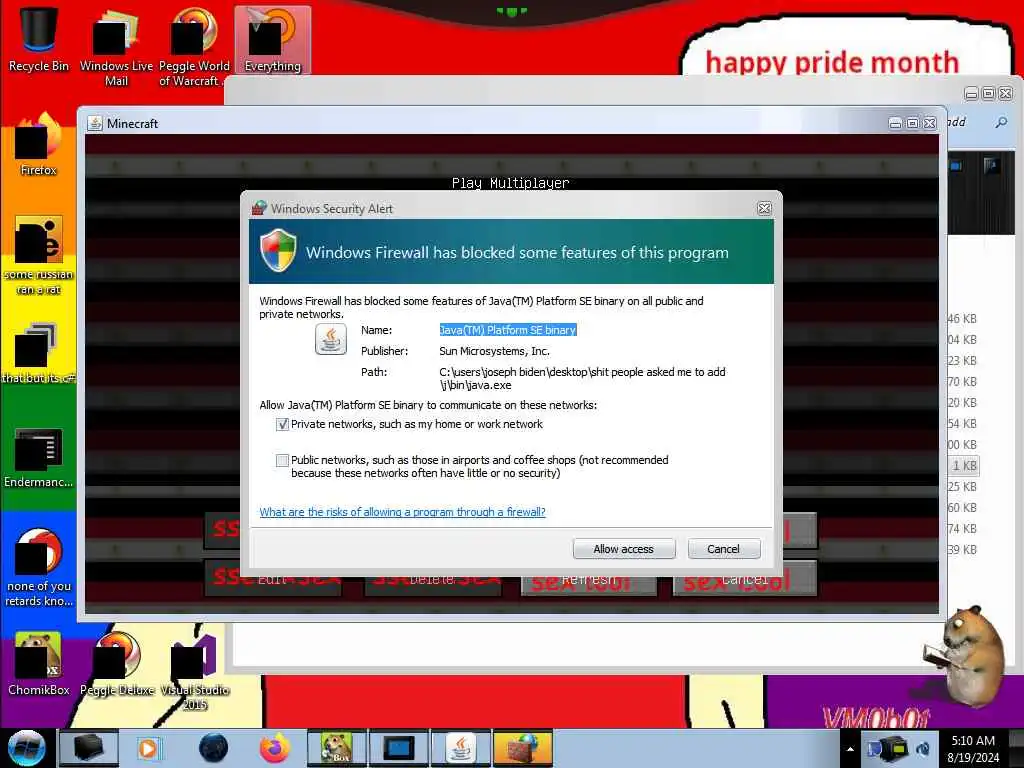The width and height of the screenshot is (1024, 768).
Task: Close the Windows Security Alert dialog
Action: pyautogui.click(x=764, y=208)
